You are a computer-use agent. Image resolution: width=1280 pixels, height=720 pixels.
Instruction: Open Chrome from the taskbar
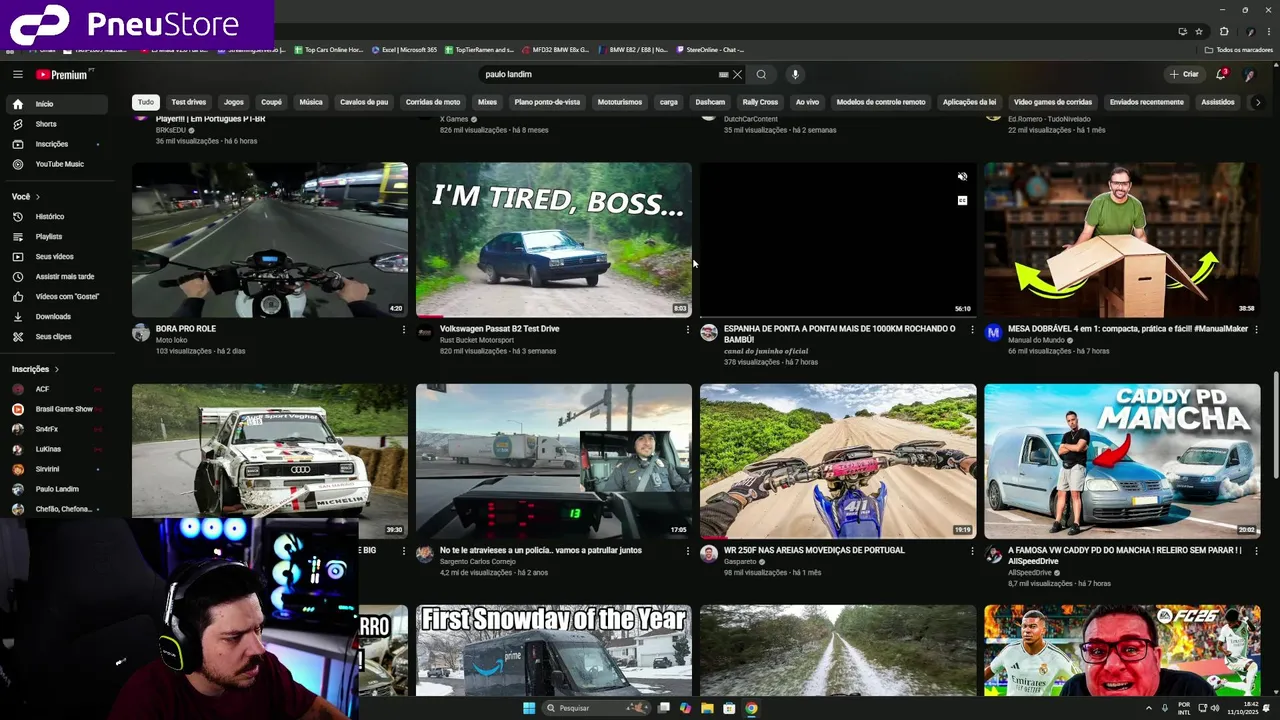tap(751, 708)
